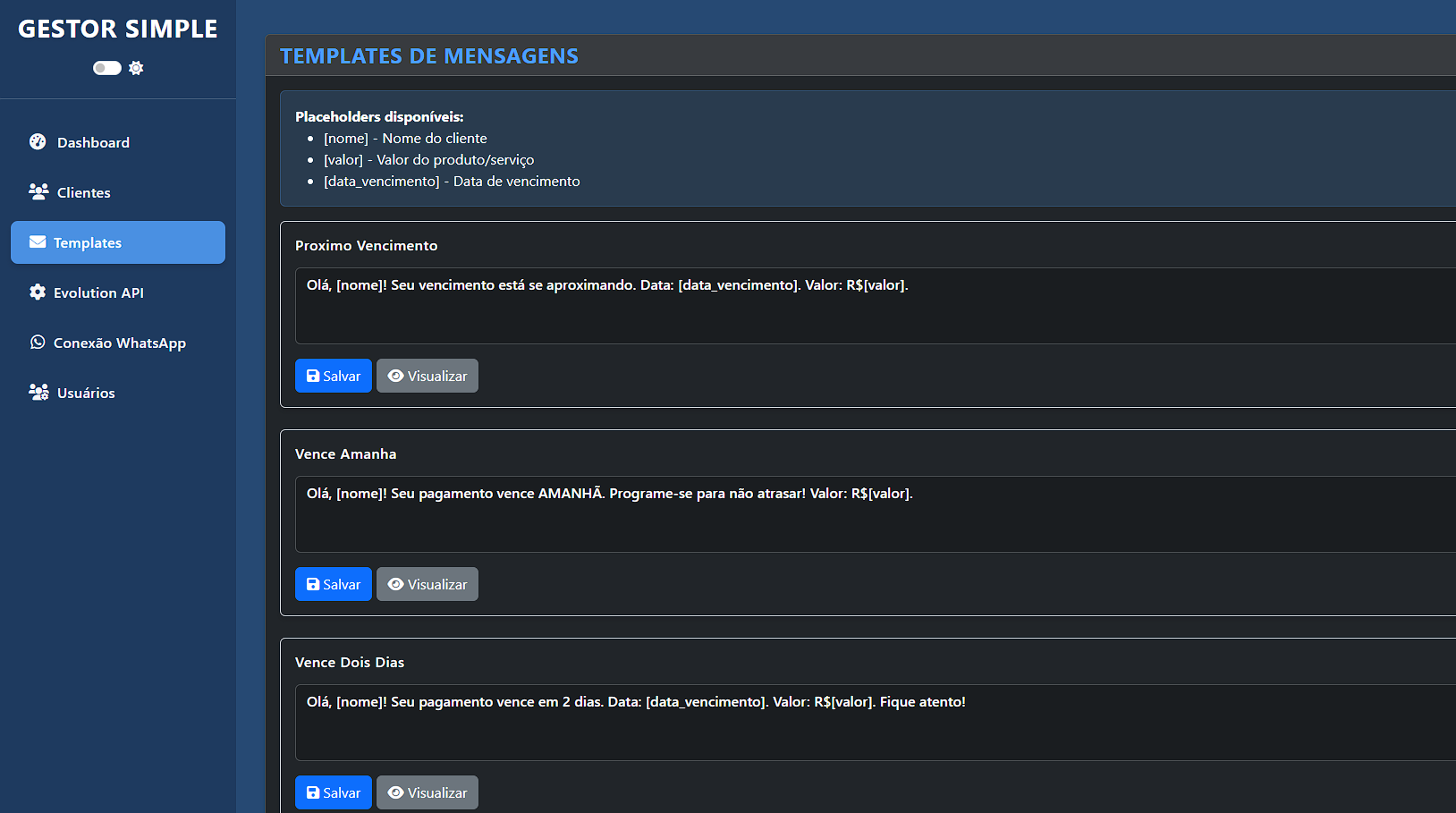Click the sun icon beside the theme switch
Screen dimensions: 1456x813
pos(136,68)
